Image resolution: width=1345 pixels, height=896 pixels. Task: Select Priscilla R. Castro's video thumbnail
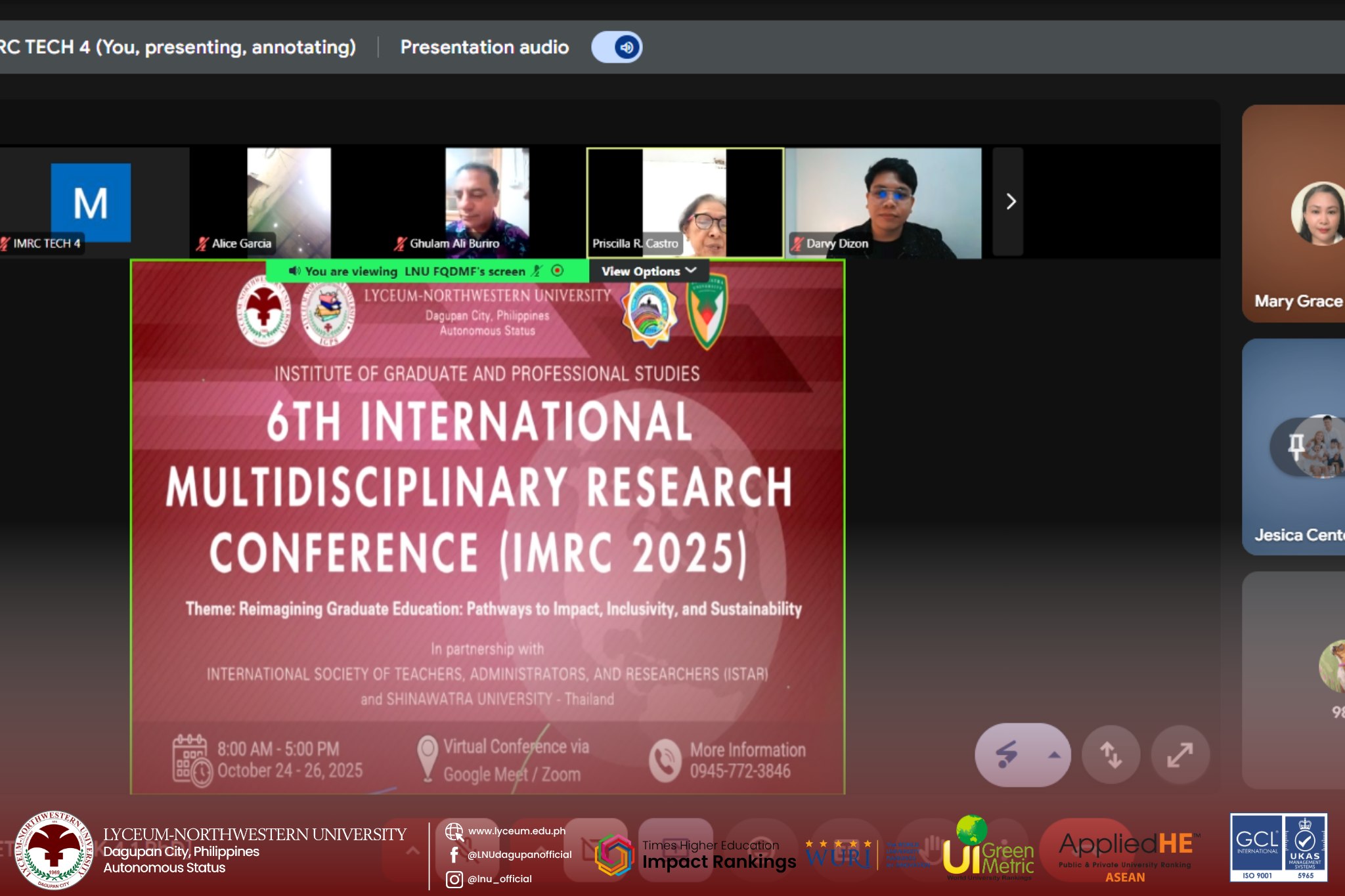point(684,197)
